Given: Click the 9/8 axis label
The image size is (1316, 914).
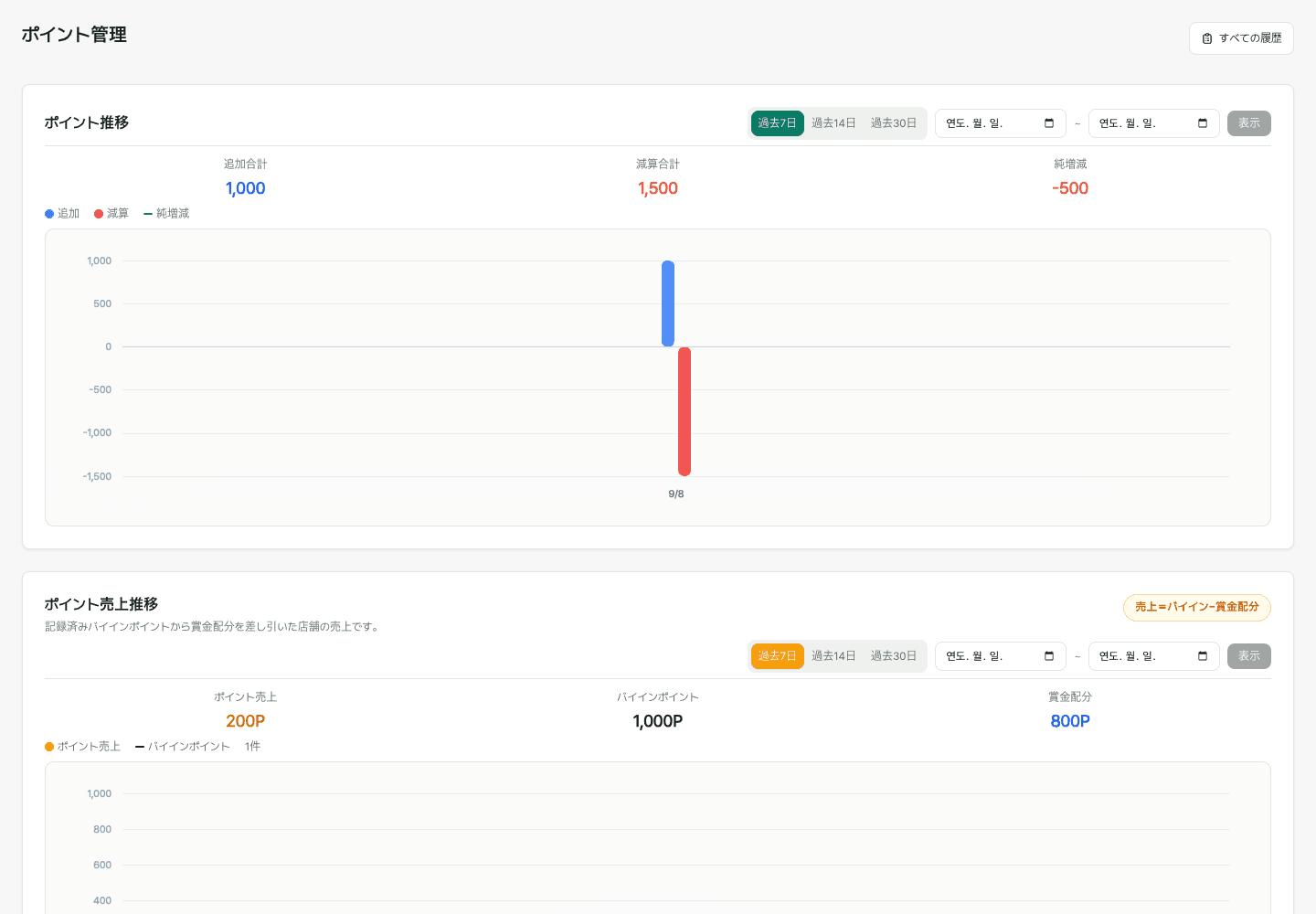Looking at the screenshot, I should (x=676, y=494).
